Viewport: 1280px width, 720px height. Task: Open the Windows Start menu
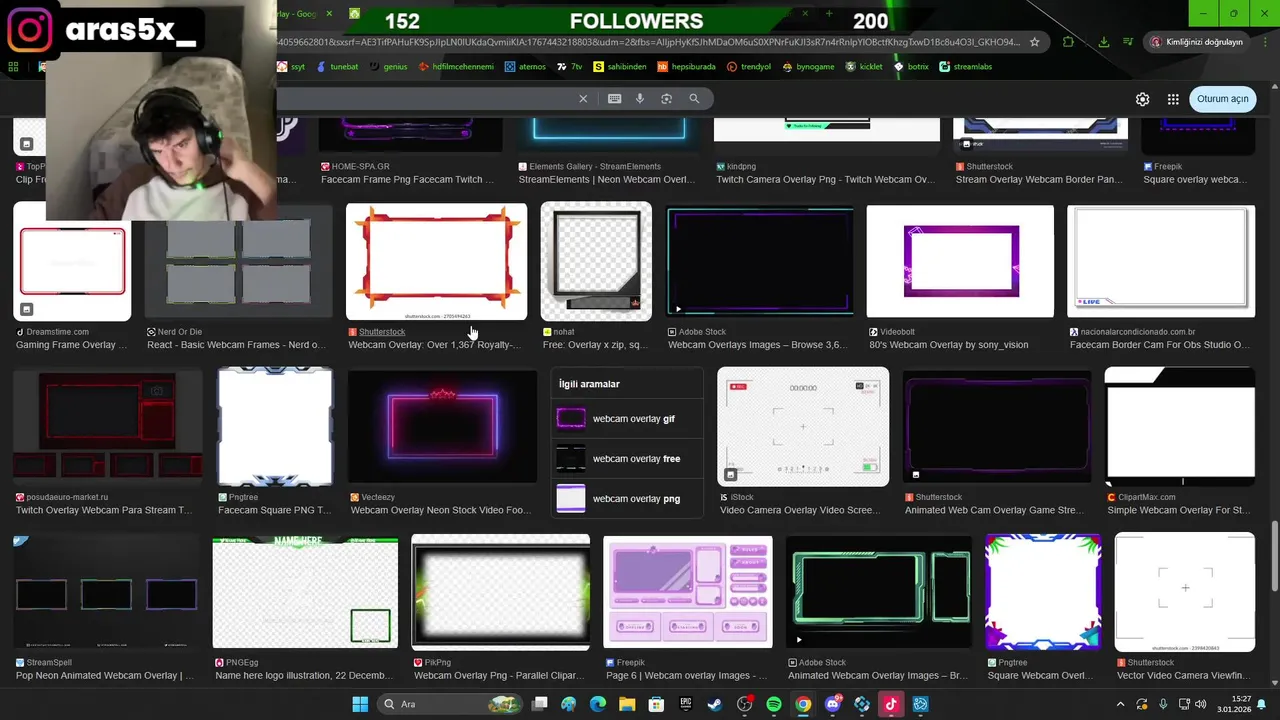360,704
